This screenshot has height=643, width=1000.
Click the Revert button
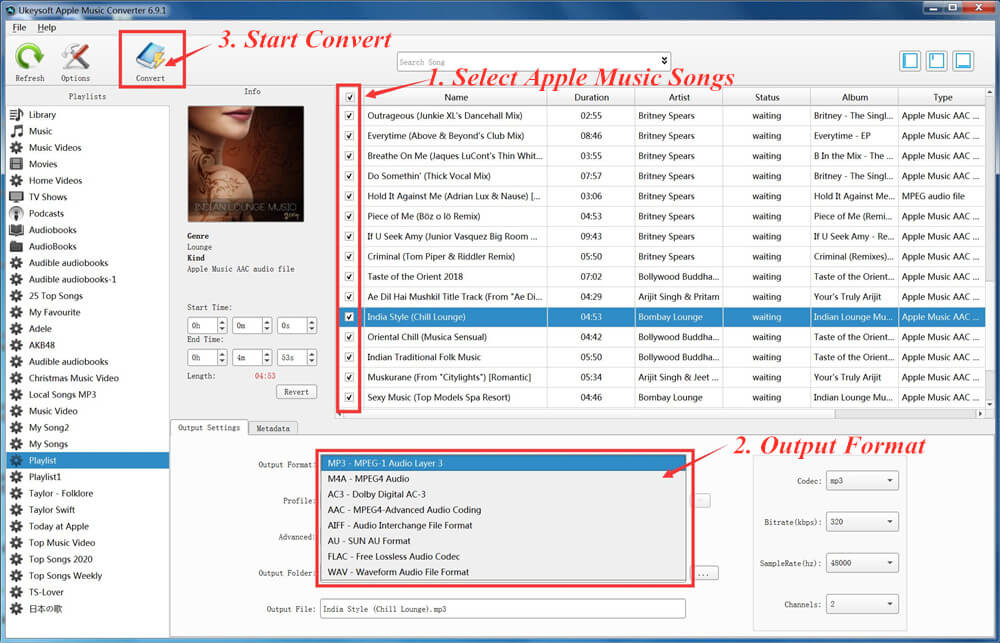click(297, 392)
